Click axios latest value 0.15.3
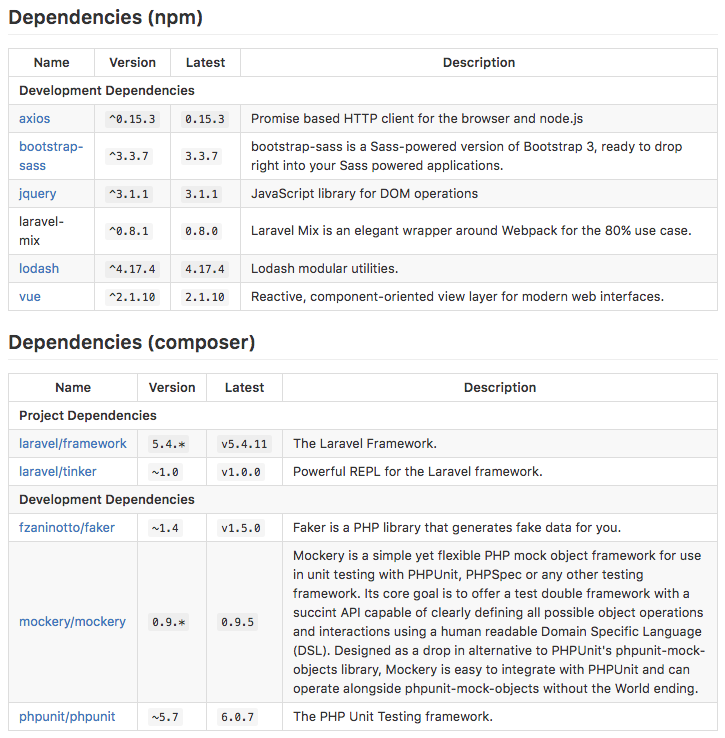This screenshot has width=725, height=738. click(x=205, y=119)
